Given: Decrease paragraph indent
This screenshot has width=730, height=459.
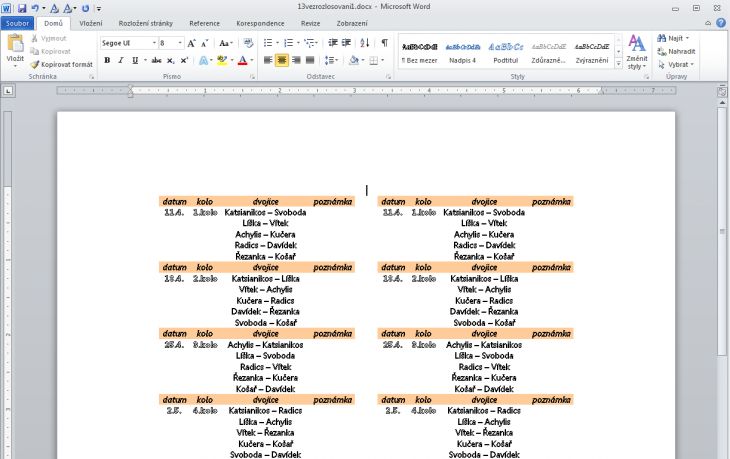Looking at the screenshot, I should click(333, 43).
